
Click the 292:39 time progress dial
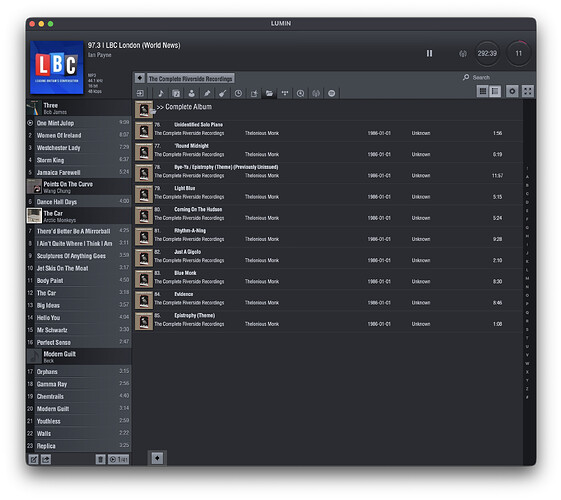click(487, 53)
